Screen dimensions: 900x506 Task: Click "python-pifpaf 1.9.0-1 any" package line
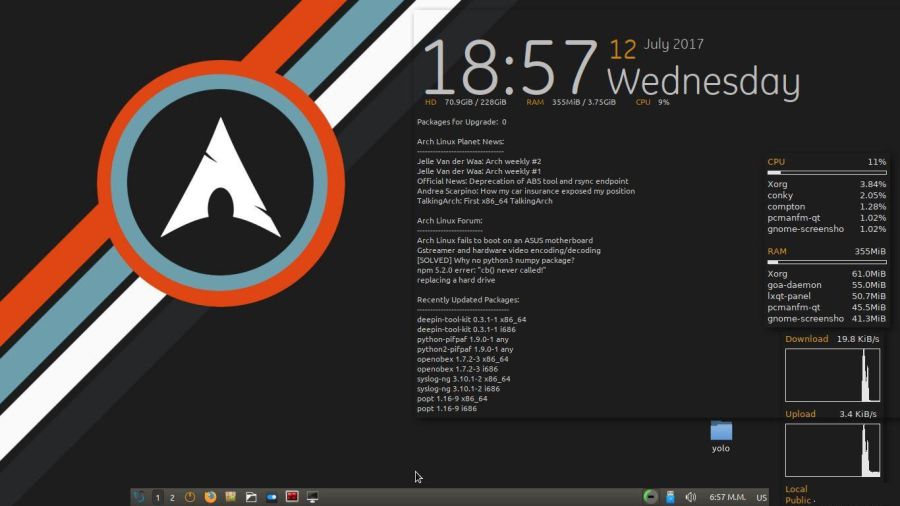pyautogui.click(x=463, y=339)
